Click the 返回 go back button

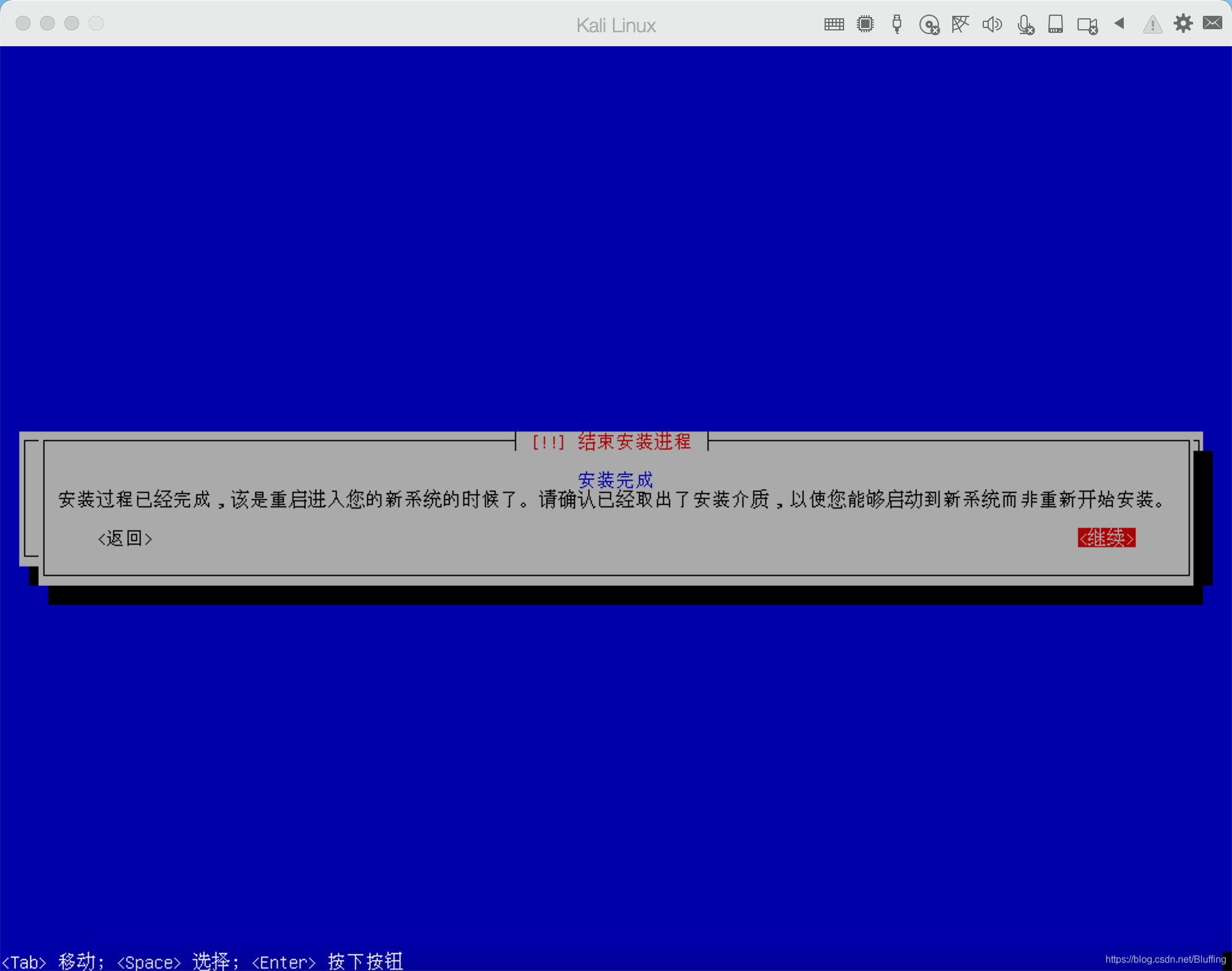point(125,538)
